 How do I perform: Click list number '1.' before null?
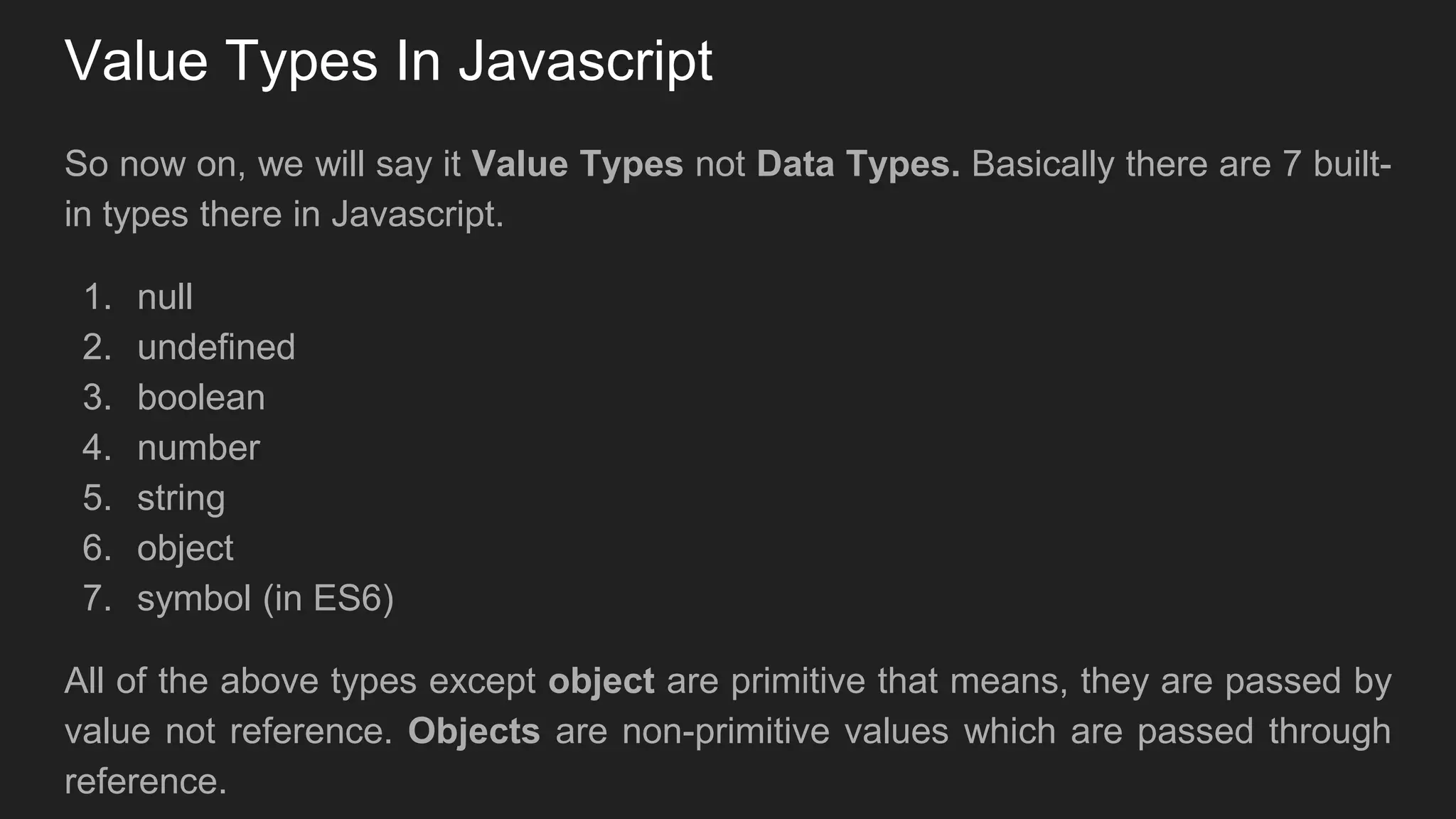tap(97, 297)
